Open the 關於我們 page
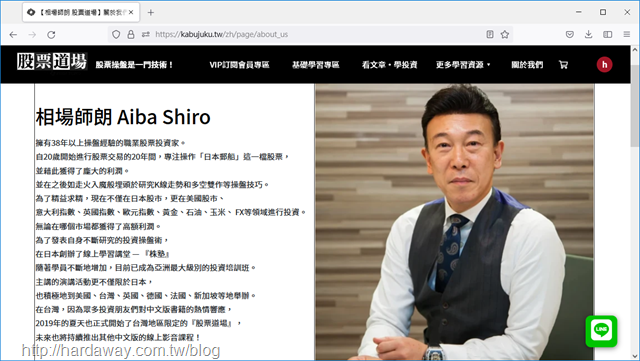This screenshot has height=361, width=640. pyautogui.click(x=527, y=65)
